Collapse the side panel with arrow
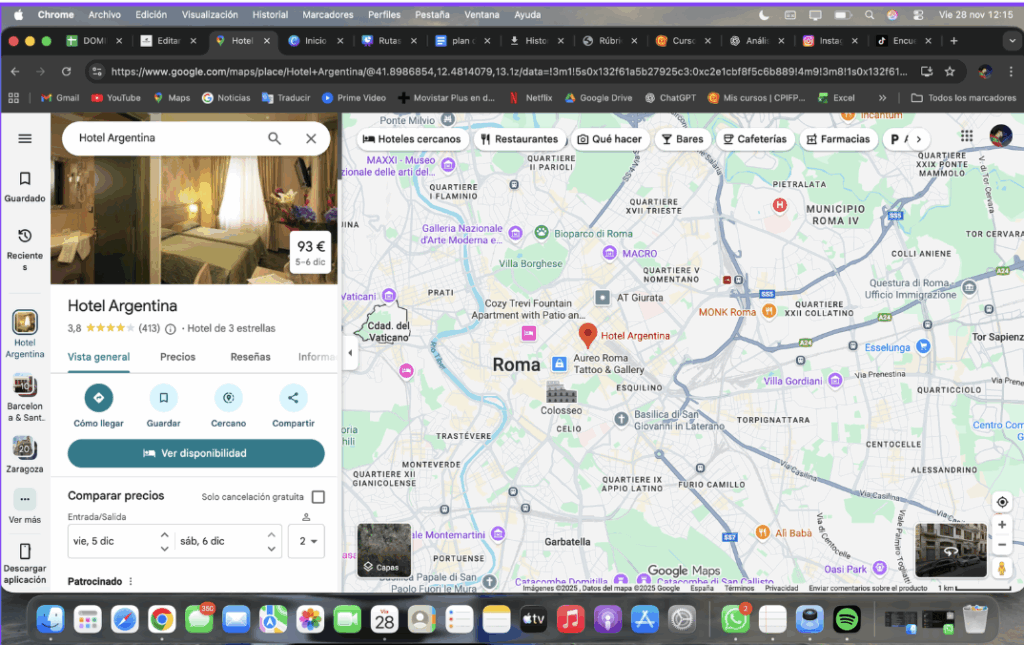 [x=350, y=353]
